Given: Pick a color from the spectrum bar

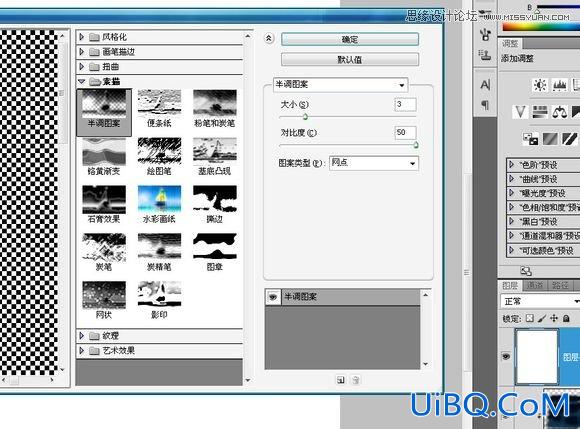Looking at the screenshot, I should (x=541, y=27).
